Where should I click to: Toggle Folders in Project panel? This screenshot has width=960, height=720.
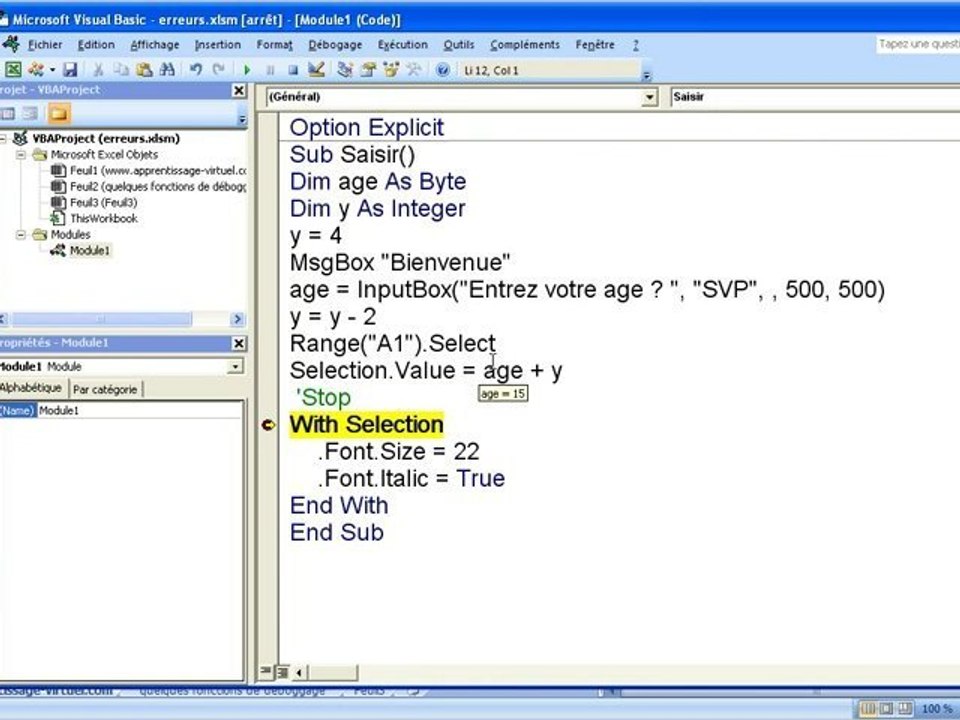click(59, 114)
